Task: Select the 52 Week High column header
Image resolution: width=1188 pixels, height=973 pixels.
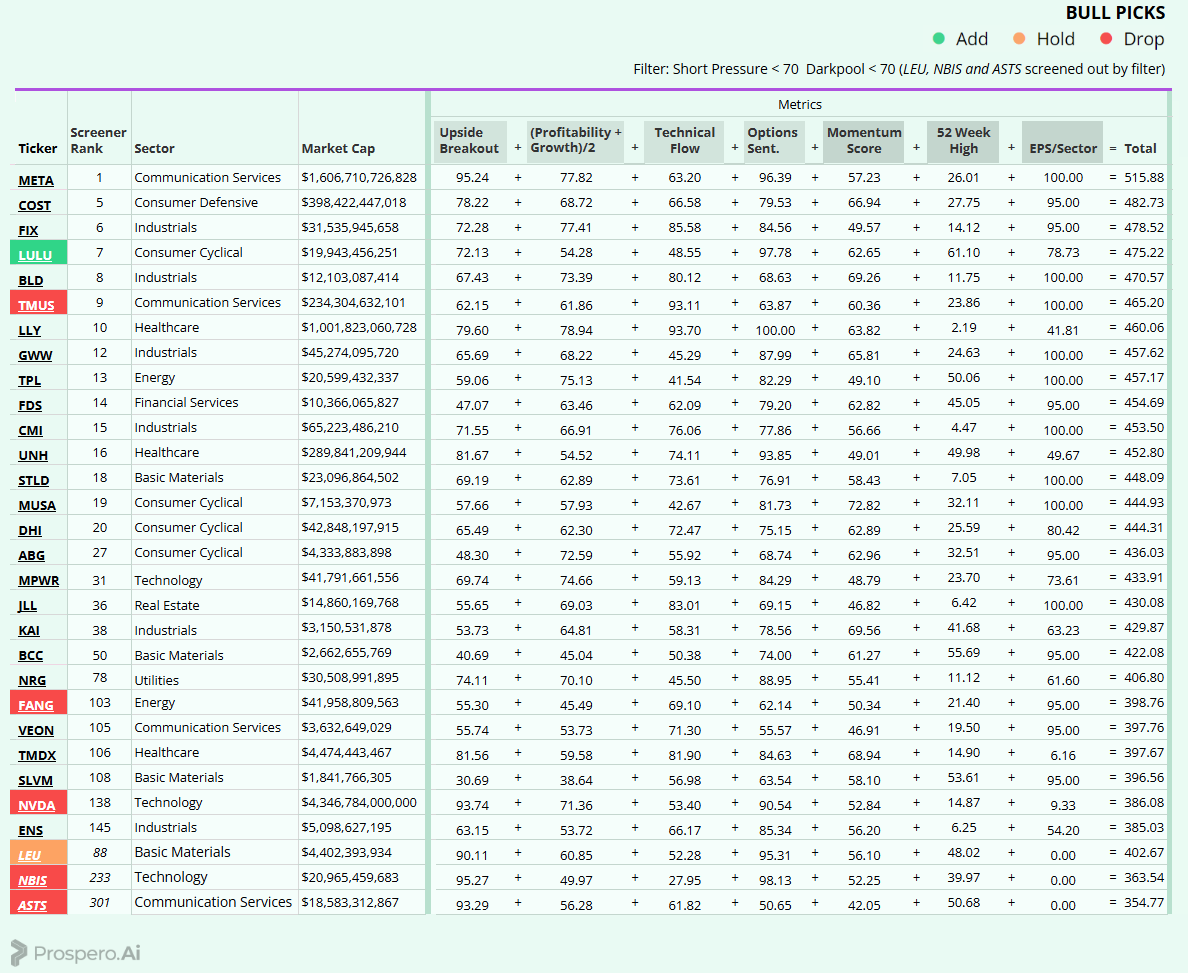Action: coord(963,141)
